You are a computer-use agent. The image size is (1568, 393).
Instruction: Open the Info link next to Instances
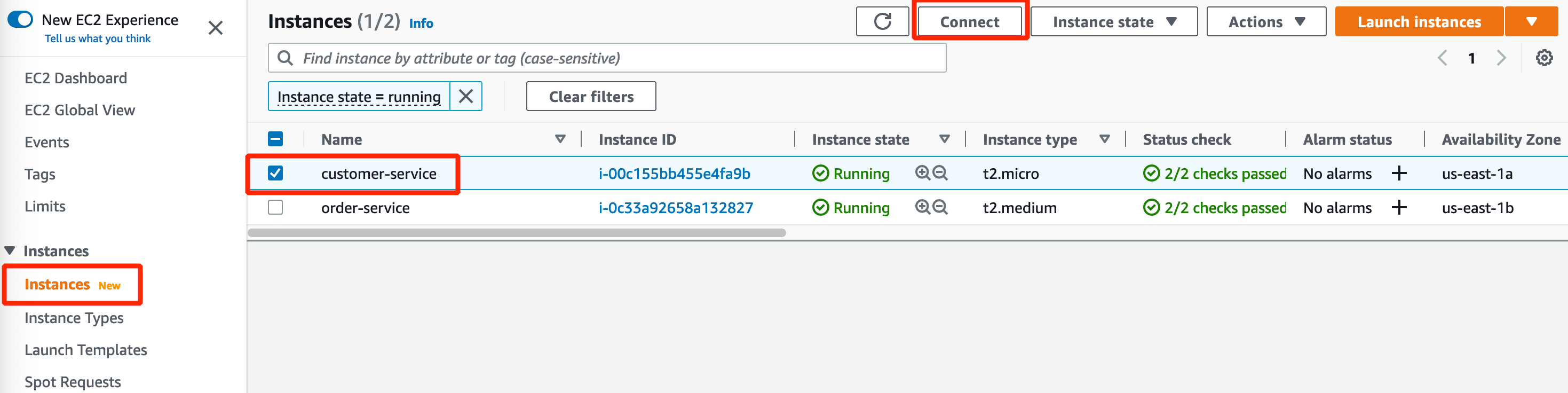point(421,23)
